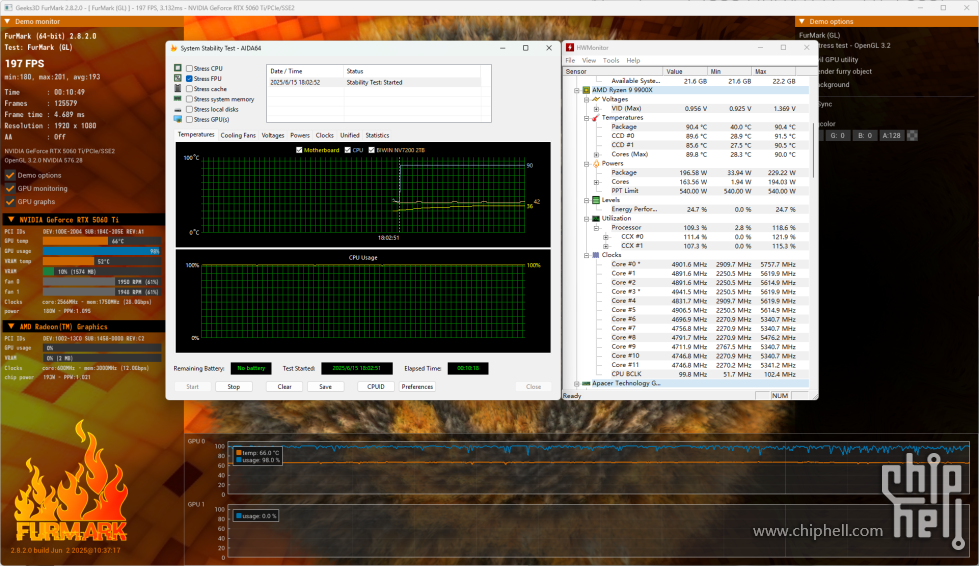Open the Unified tab
Screen dimensions: 979x566
click(350, 135)
